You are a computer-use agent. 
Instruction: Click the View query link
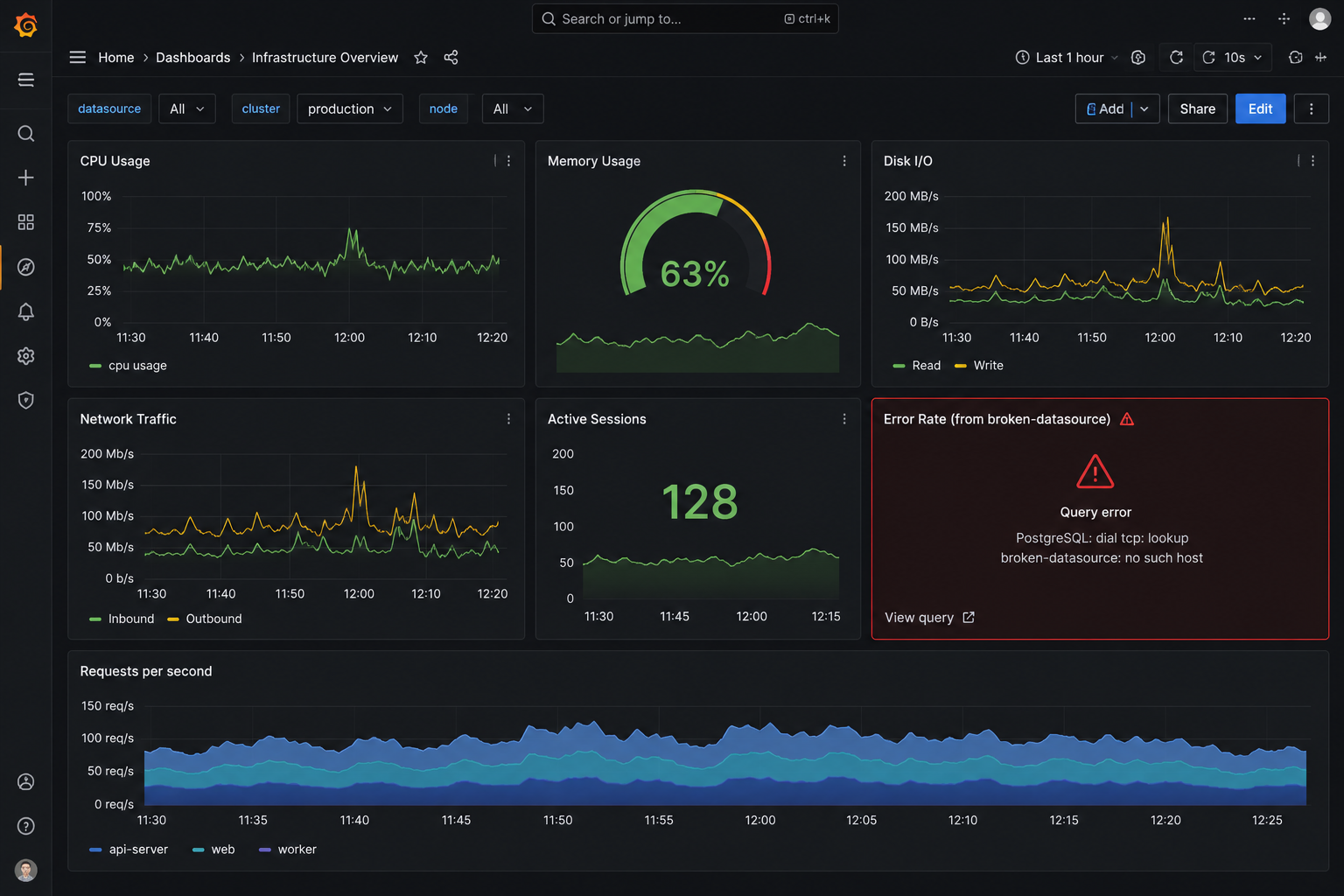(x=929, y=618)
